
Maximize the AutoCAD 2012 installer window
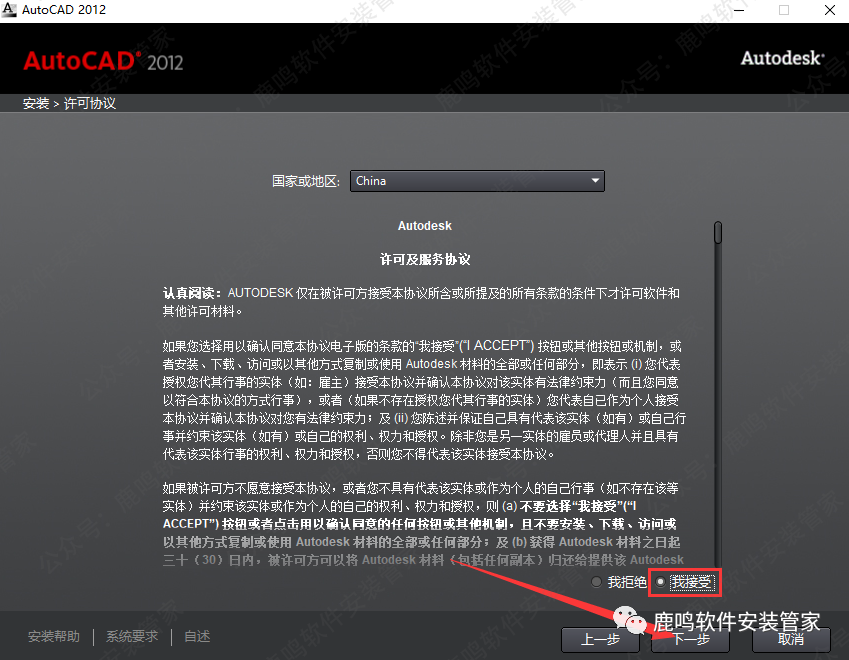pos(783,10)
